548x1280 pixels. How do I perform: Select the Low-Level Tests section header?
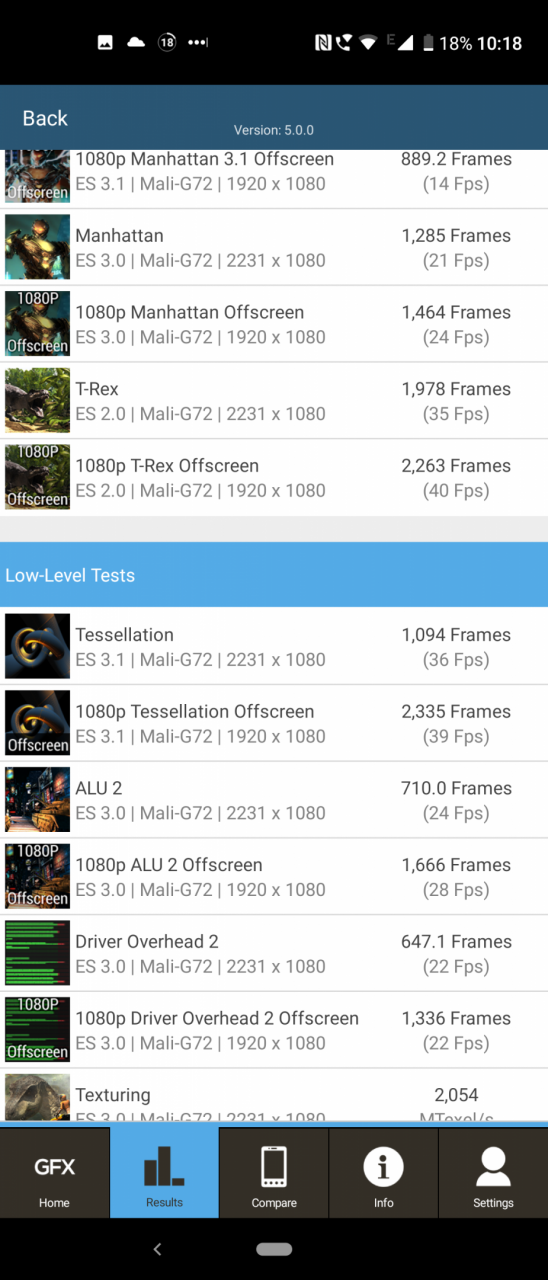tap(274, 575)
